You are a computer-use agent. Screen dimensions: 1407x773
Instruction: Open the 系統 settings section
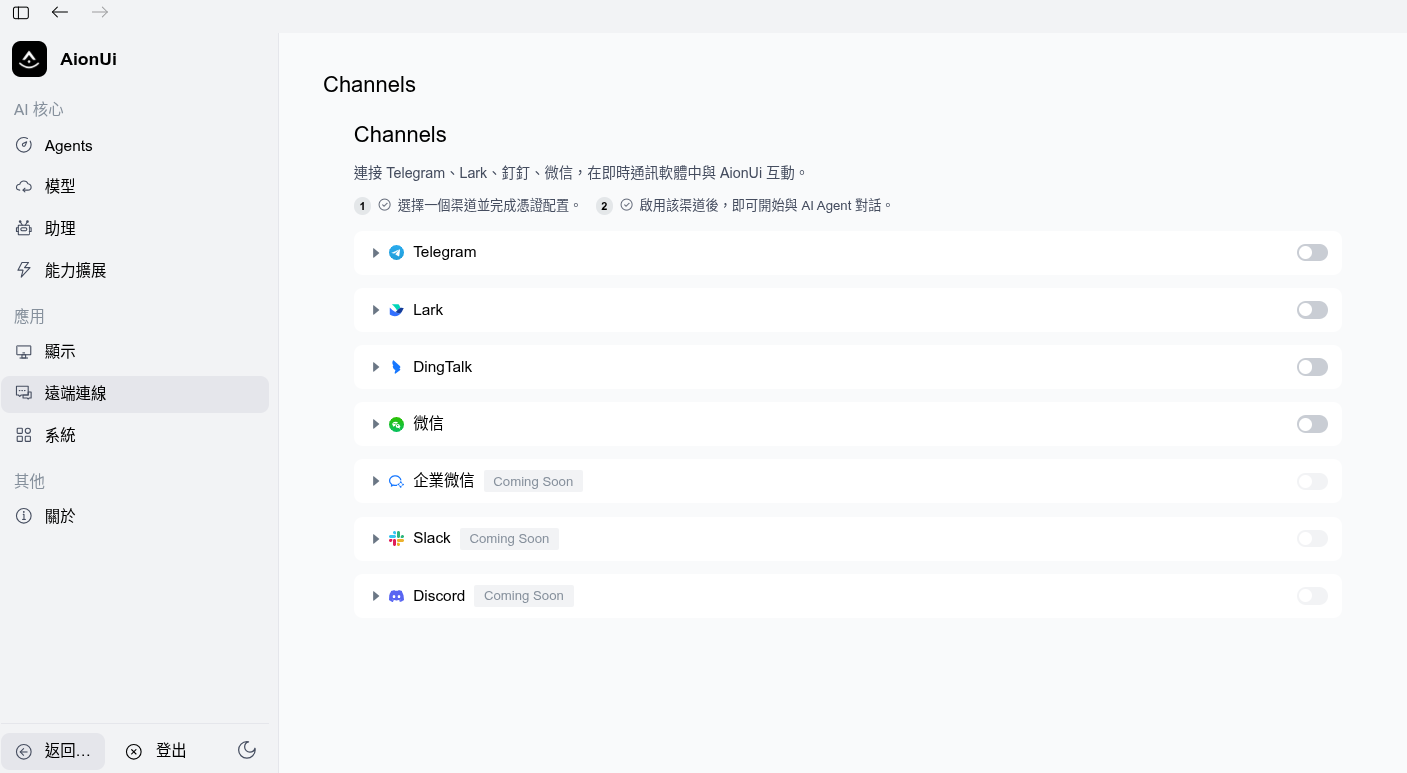[135, 435]
